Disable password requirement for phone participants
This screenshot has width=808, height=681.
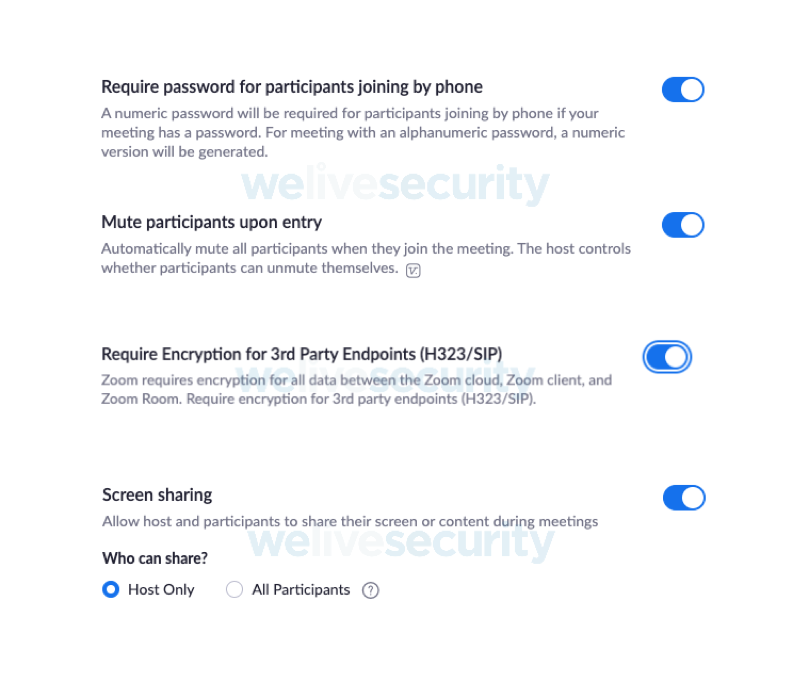pos(683,90)
